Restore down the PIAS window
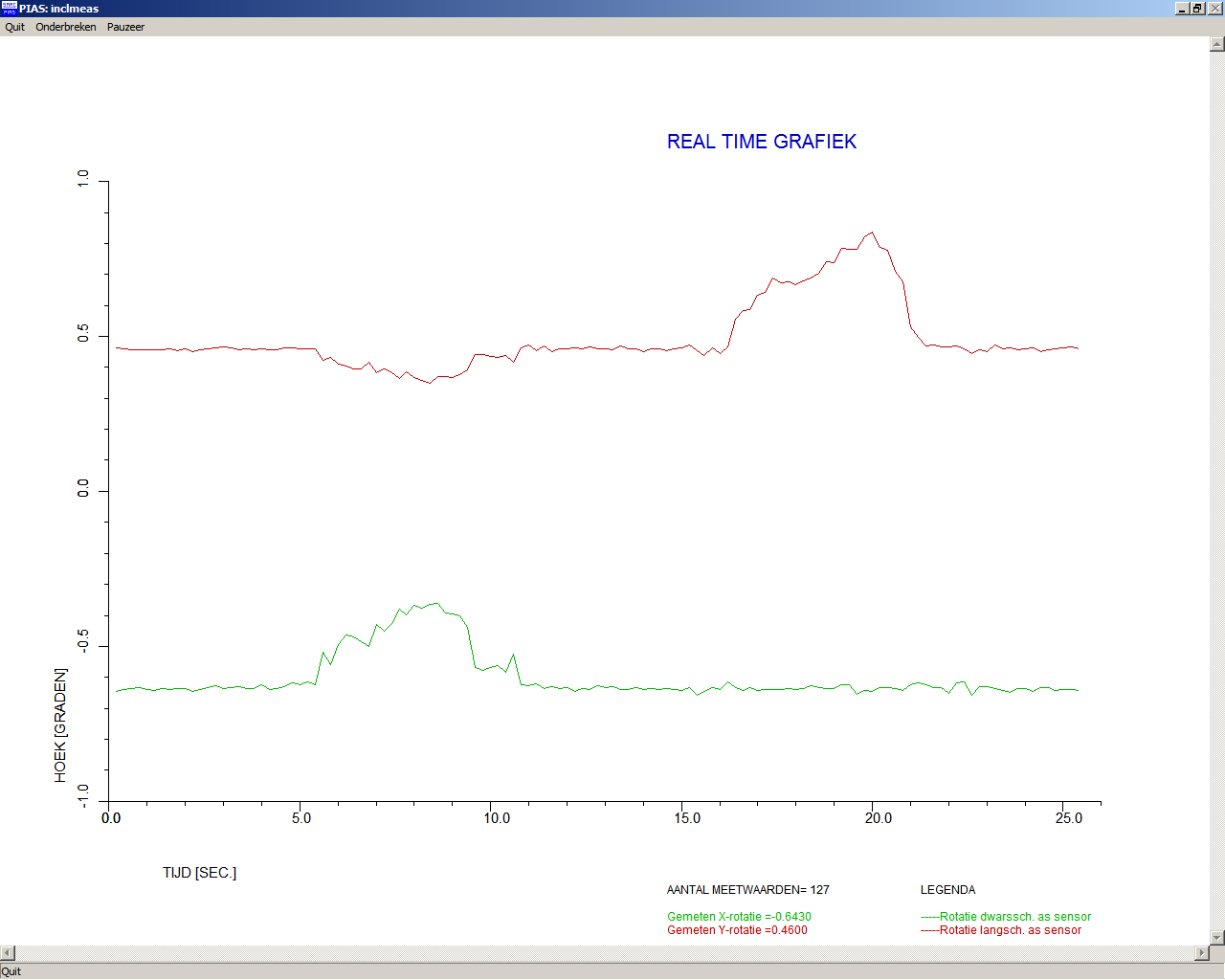Screen dimensions: 1225x980 click(1196, 9)
